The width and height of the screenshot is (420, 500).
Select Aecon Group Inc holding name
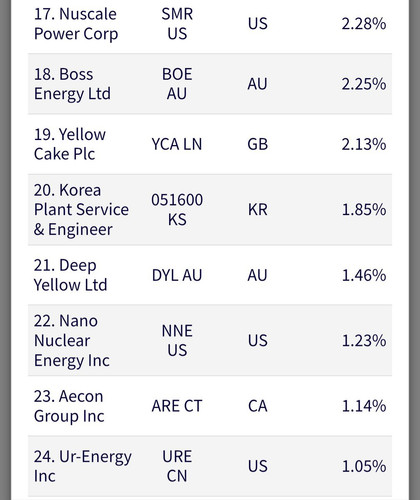click(69, 406)
